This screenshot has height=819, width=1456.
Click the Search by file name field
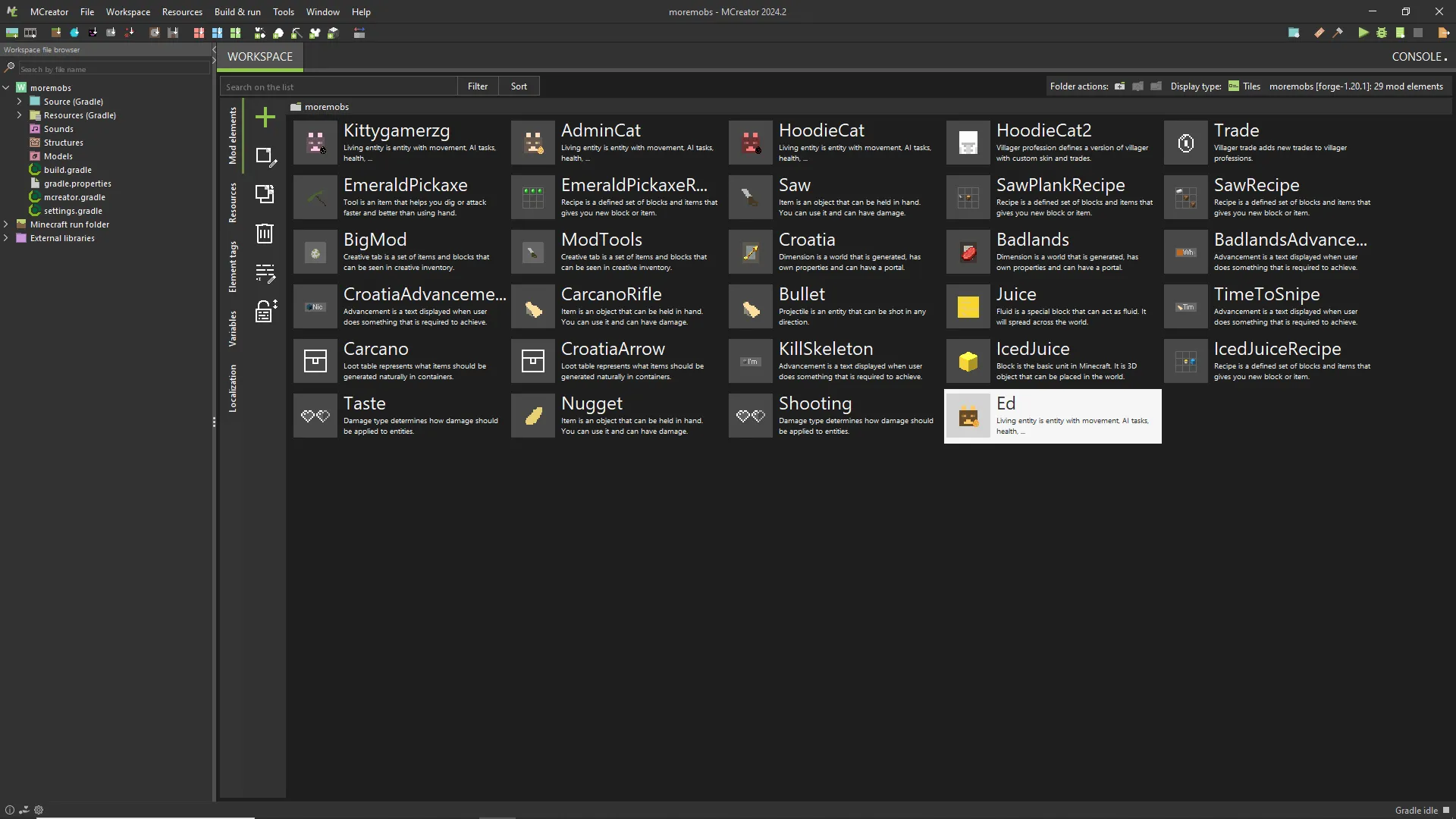(x=114, y=69)
